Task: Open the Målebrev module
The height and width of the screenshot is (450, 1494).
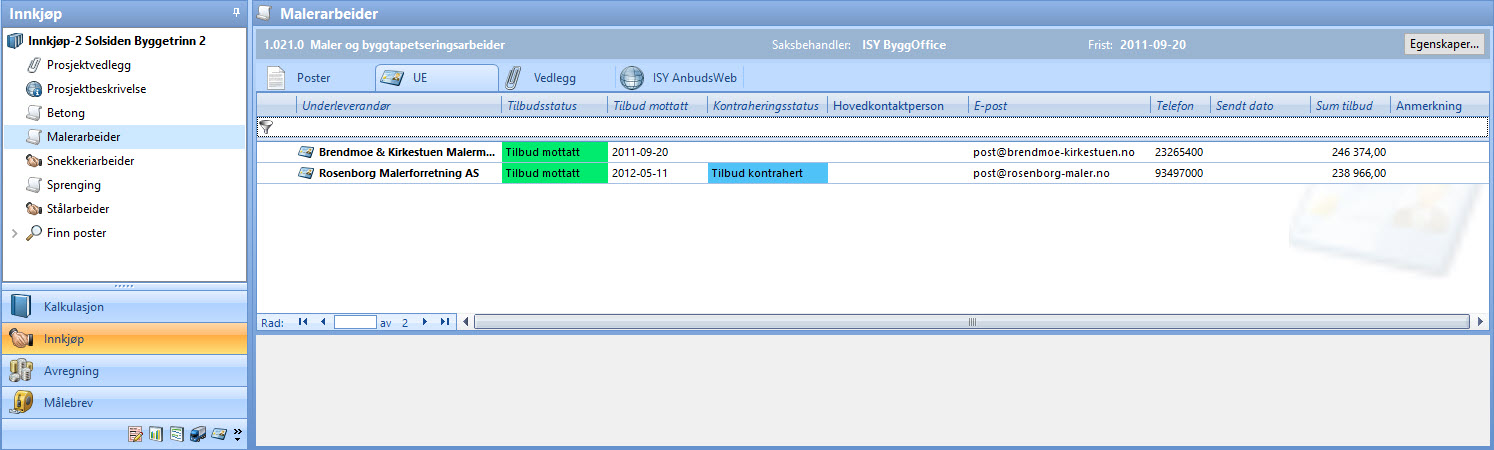Action: pos(124,403)
